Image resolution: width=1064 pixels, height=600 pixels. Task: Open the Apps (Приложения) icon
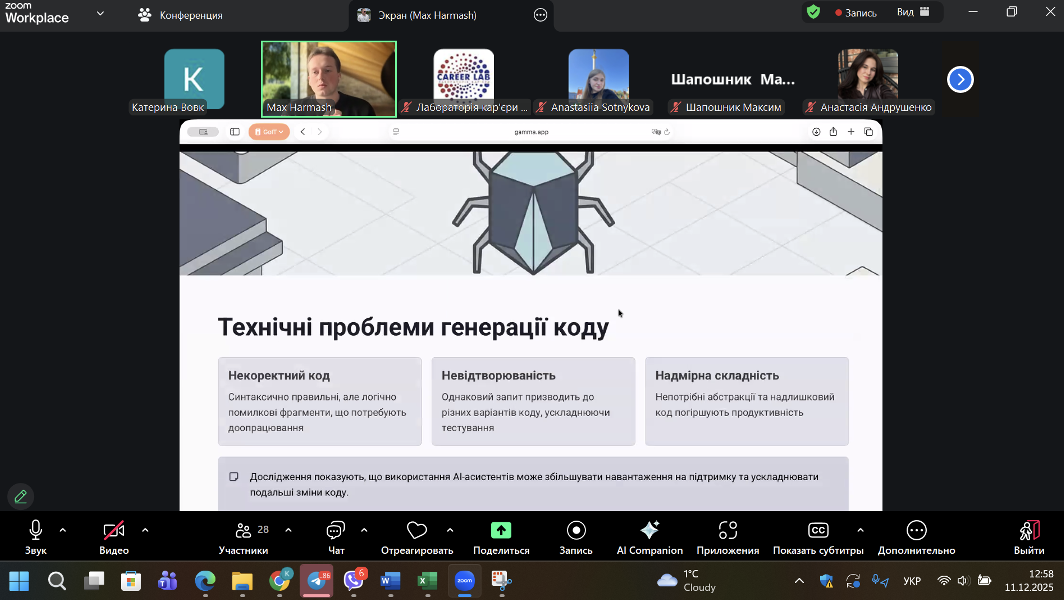coord(728,531)
